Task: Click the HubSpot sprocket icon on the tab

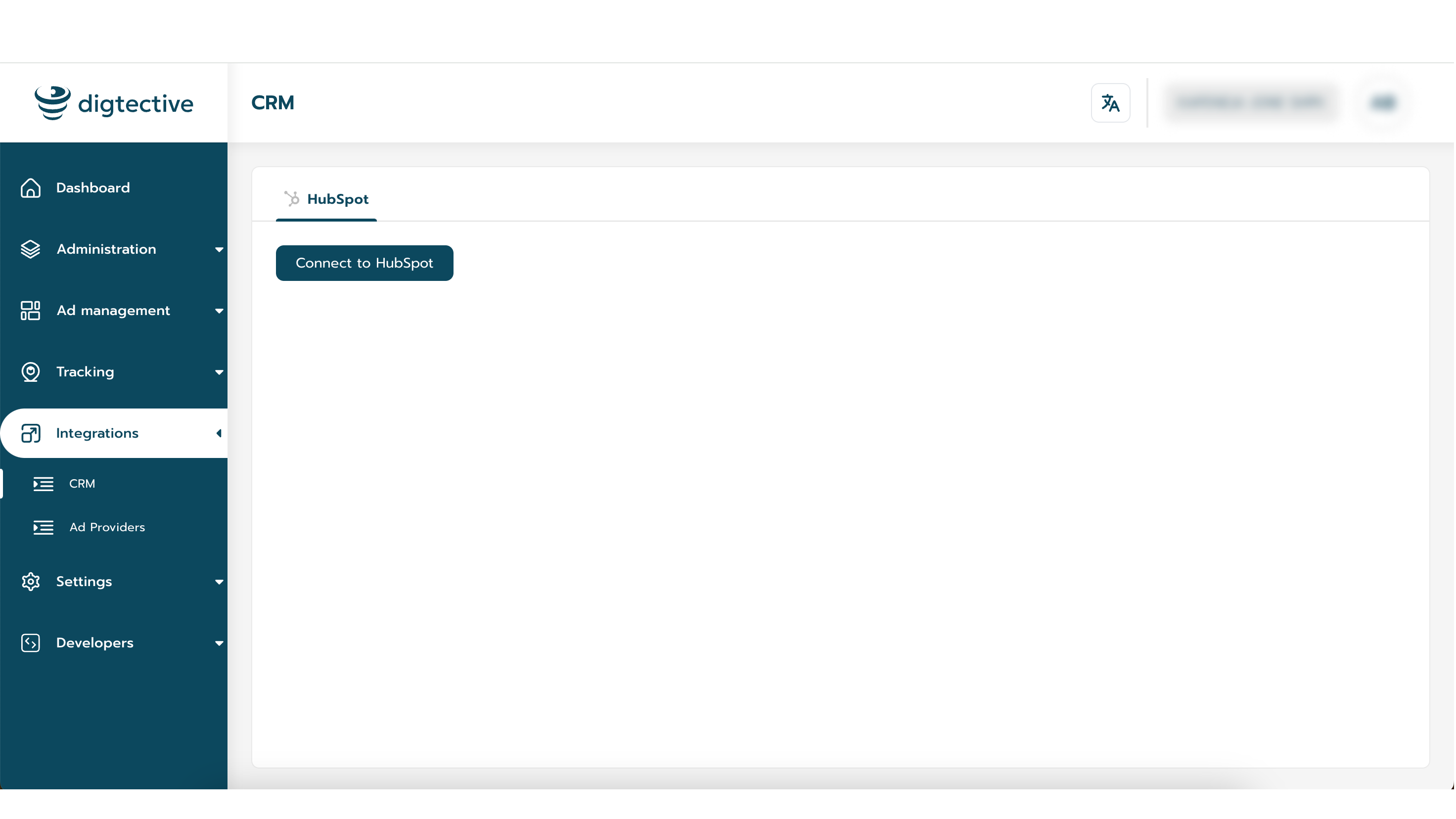Action: pos(292,198)
